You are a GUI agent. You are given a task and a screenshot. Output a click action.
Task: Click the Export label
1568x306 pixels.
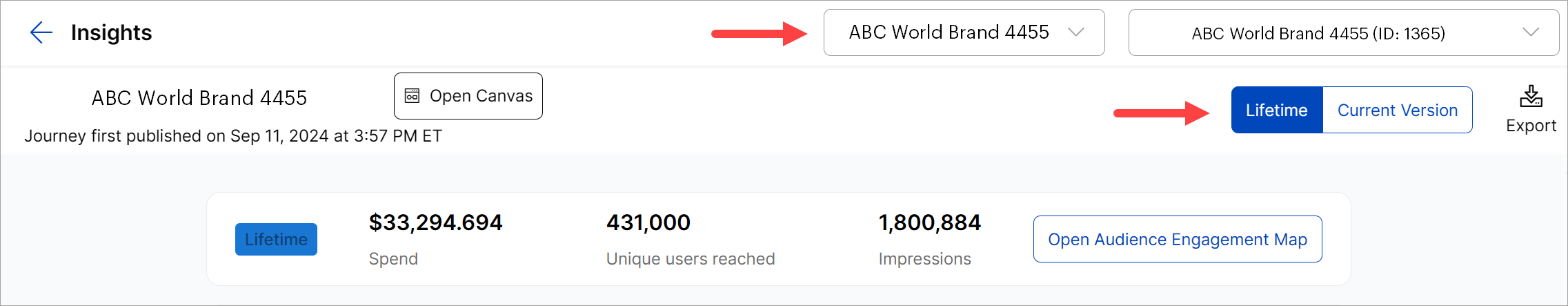[x=1531, y=126]
